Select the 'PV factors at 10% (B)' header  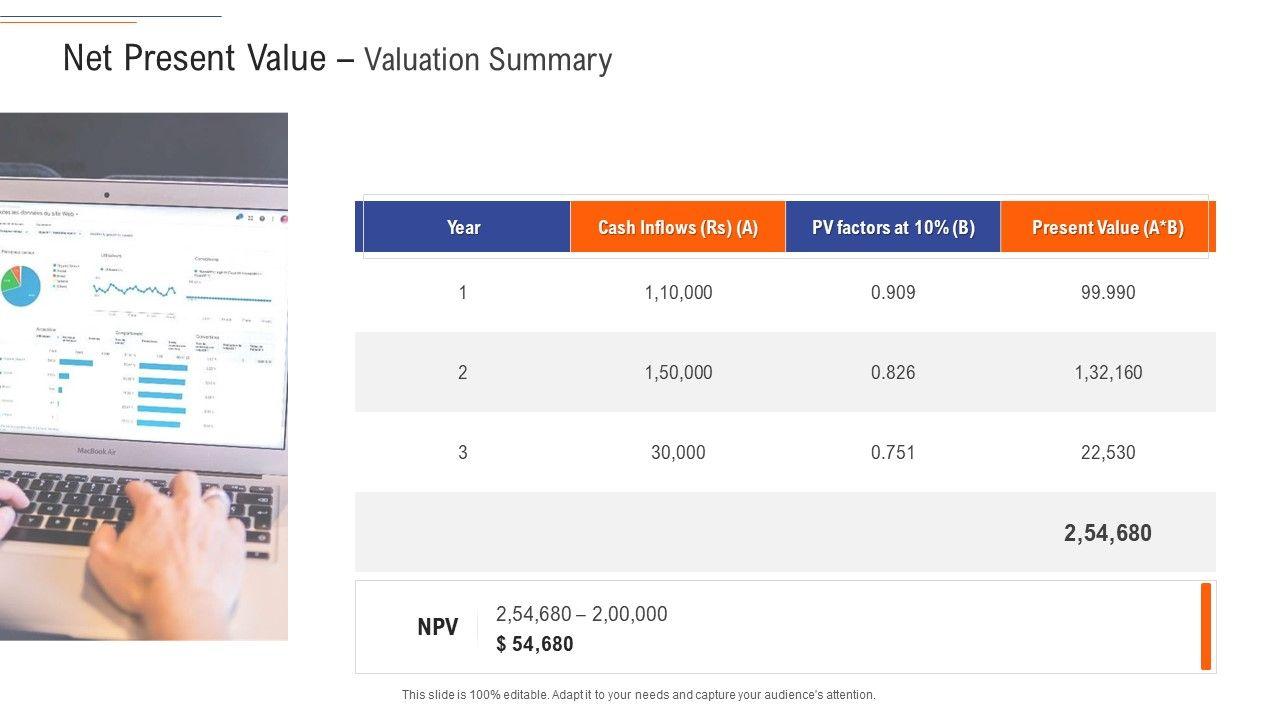click(x=893, y=227)
